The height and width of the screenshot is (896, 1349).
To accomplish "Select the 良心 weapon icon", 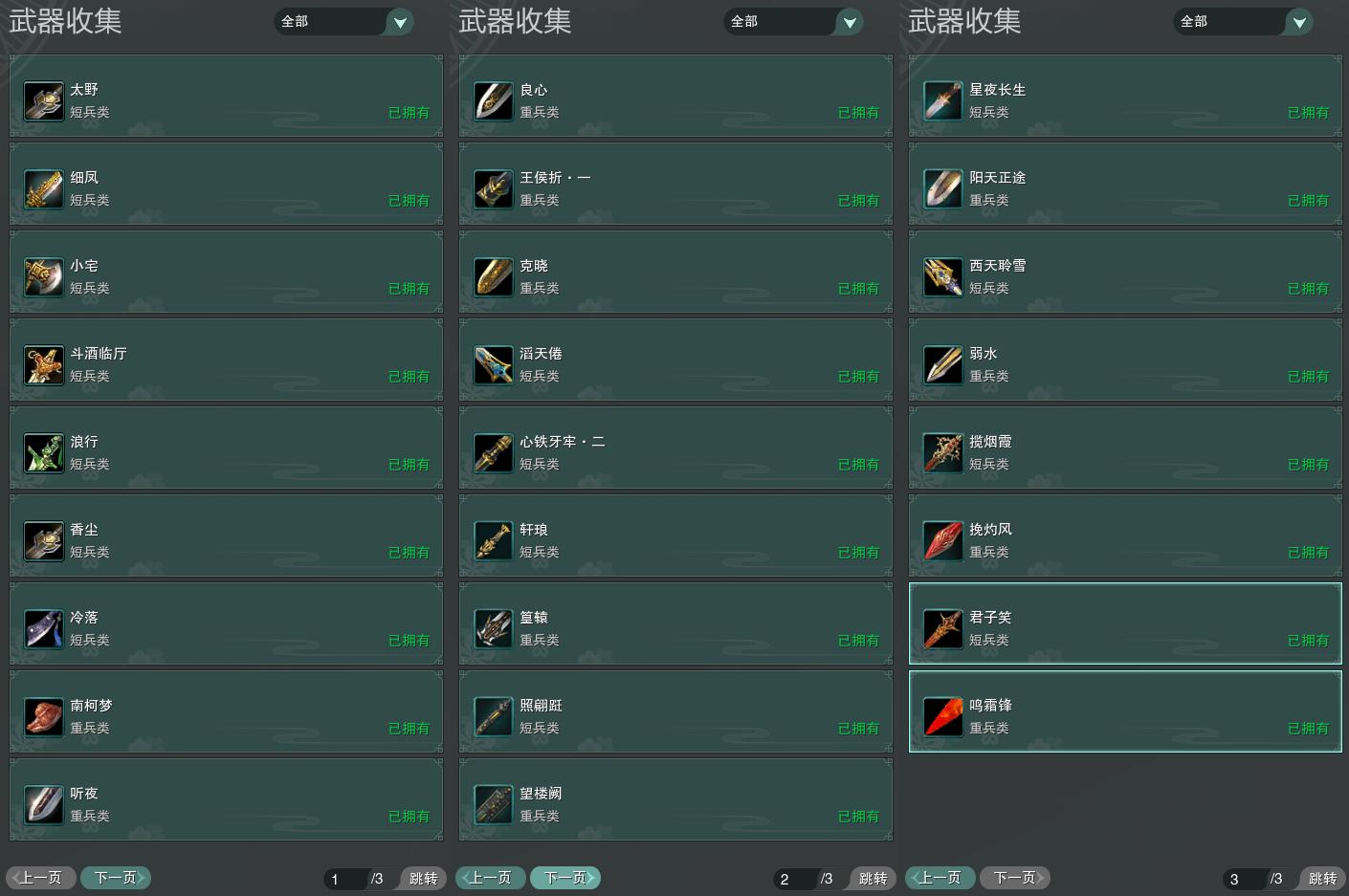I will coord(494,101).
